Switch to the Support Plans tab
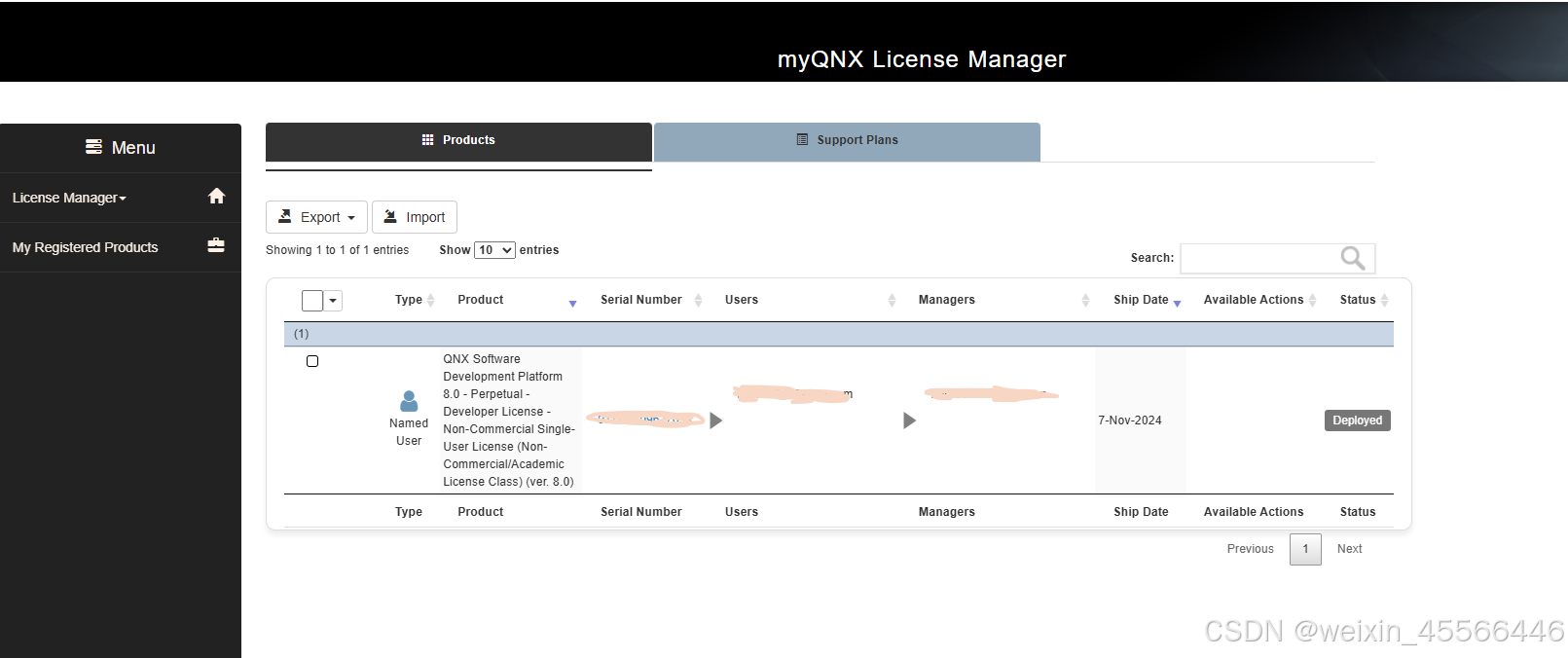Image resolution: width=1568 pixels, height=658 pixels. point(847,141)
